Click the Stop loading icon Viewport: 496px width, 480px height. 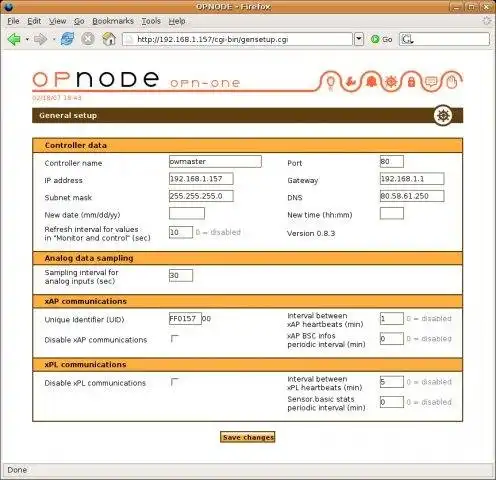coord(88,39)
